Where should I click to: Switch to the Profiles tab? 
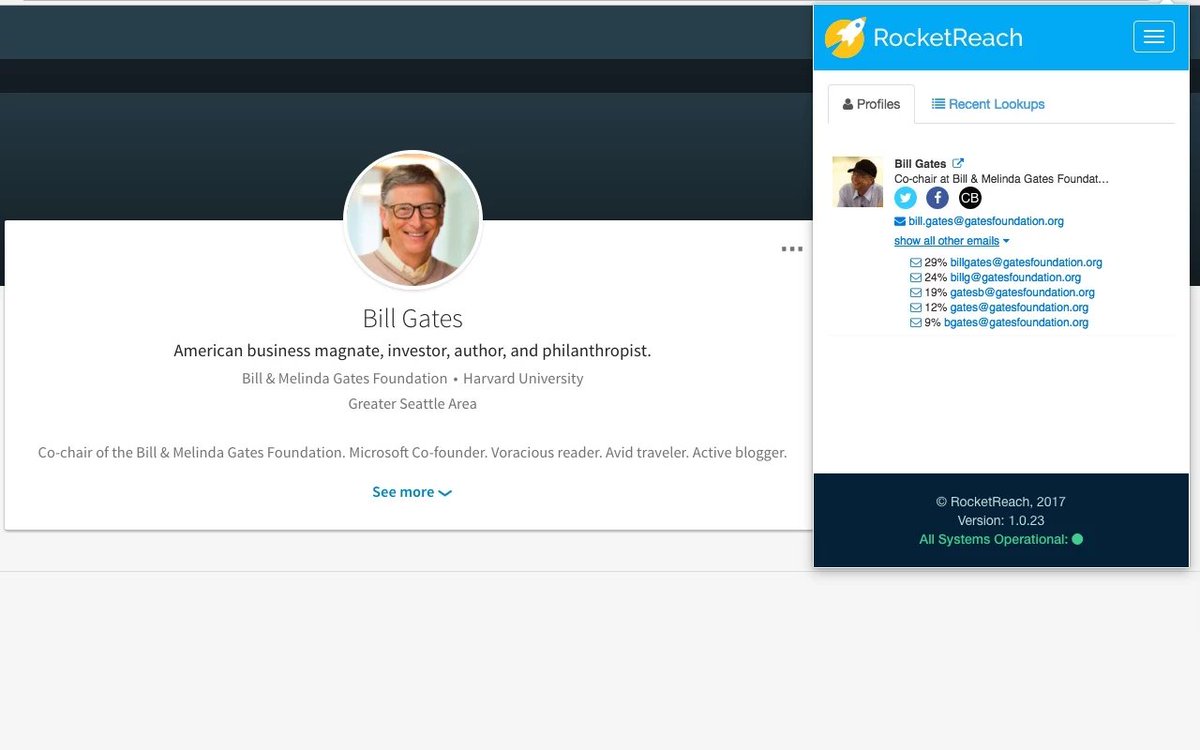click(x=871, y=104)
